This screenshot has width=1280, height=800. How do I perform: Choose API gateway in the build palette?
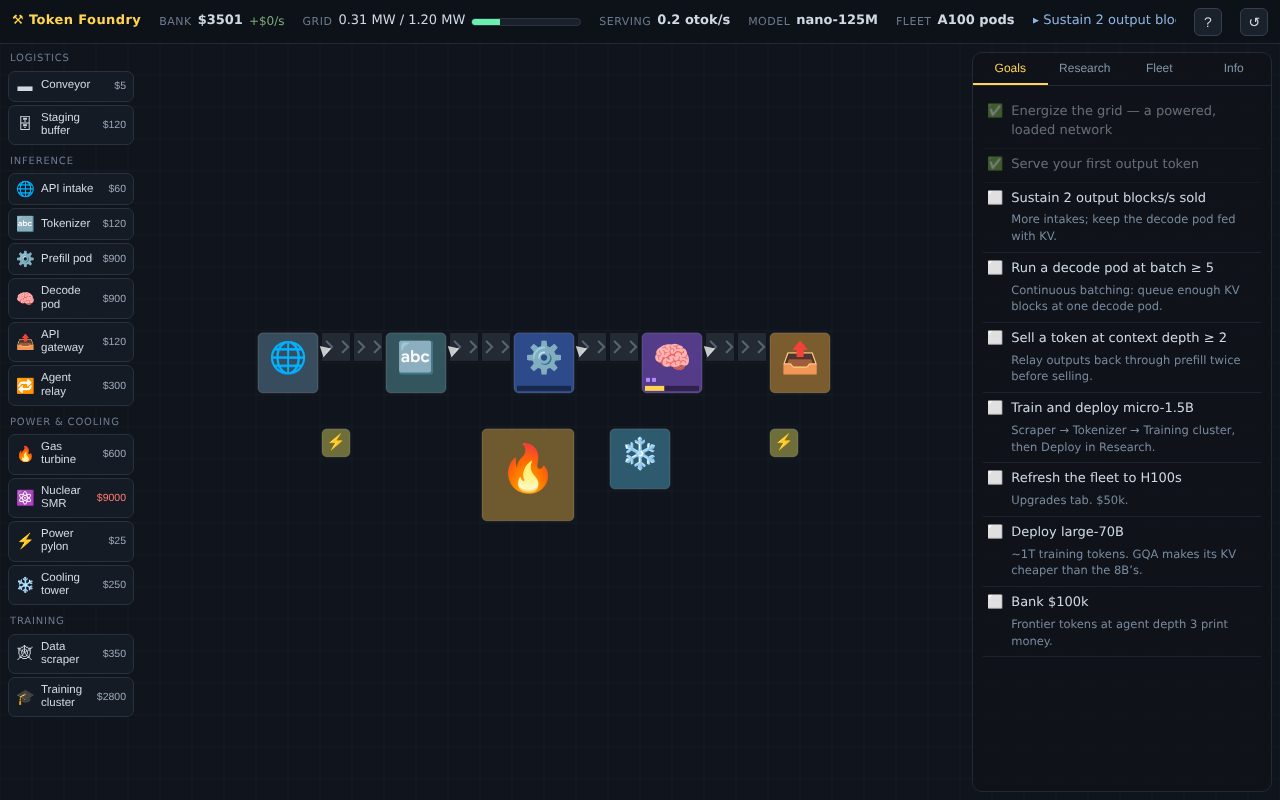tap(71, 342)
